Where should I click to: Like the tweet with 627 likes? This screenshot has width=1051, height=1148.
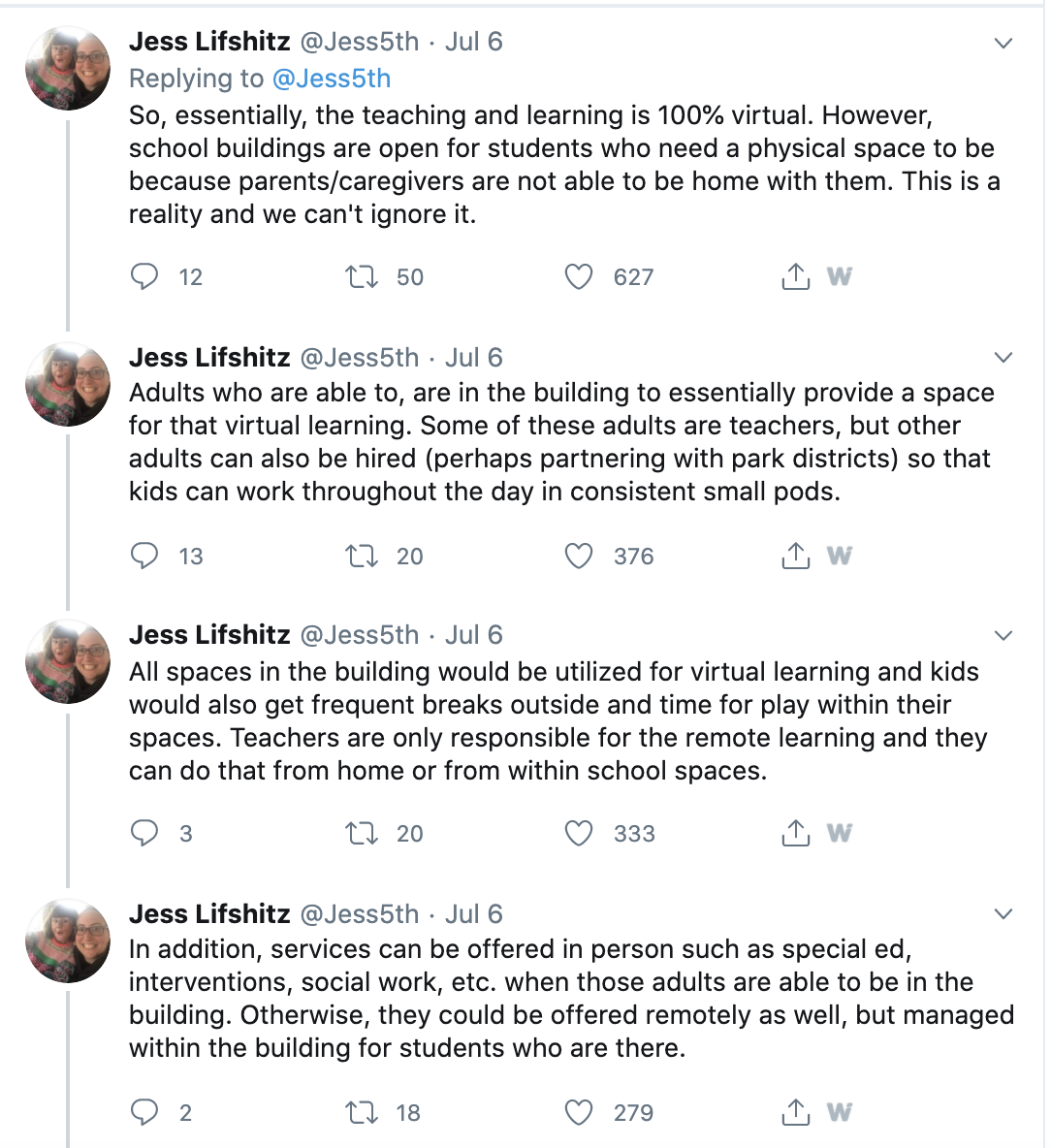pyautogui.click(x=578, y=276)
